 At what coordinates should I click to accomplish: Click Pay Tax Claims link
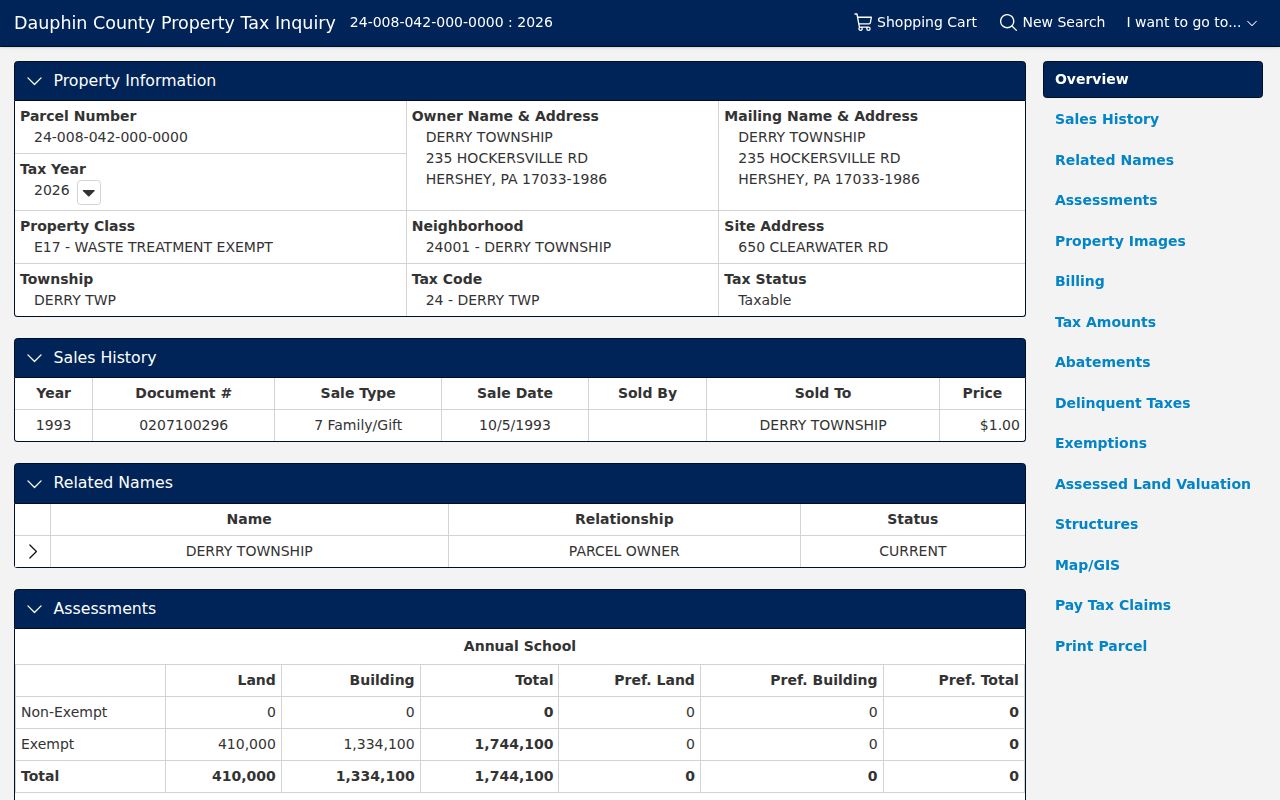pyautogui.click(x=1112, y=605)
